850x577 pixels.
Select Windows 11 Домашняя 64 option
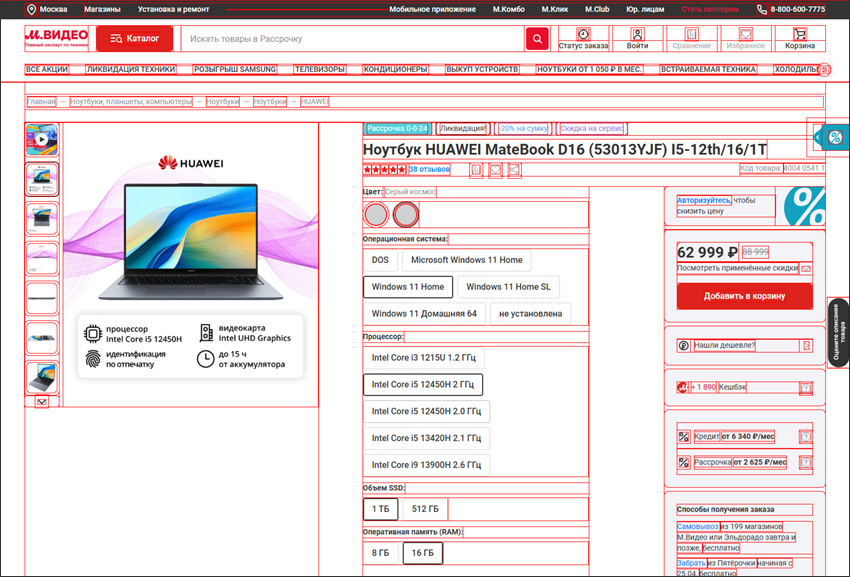tap(424, 313)
